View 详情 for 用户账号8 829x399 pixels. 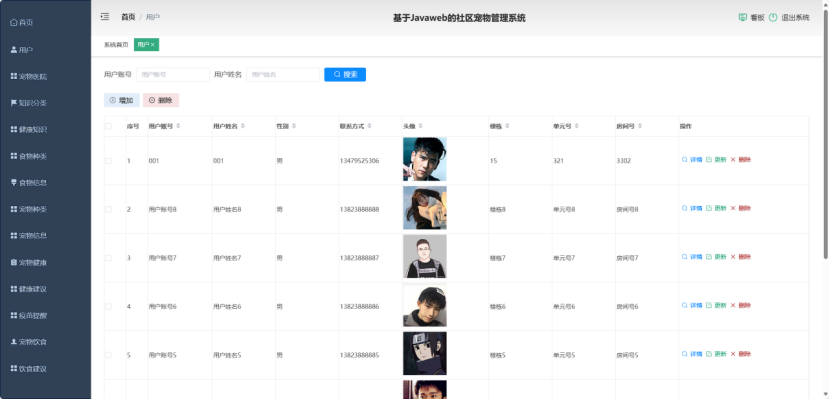click(692, 208)
